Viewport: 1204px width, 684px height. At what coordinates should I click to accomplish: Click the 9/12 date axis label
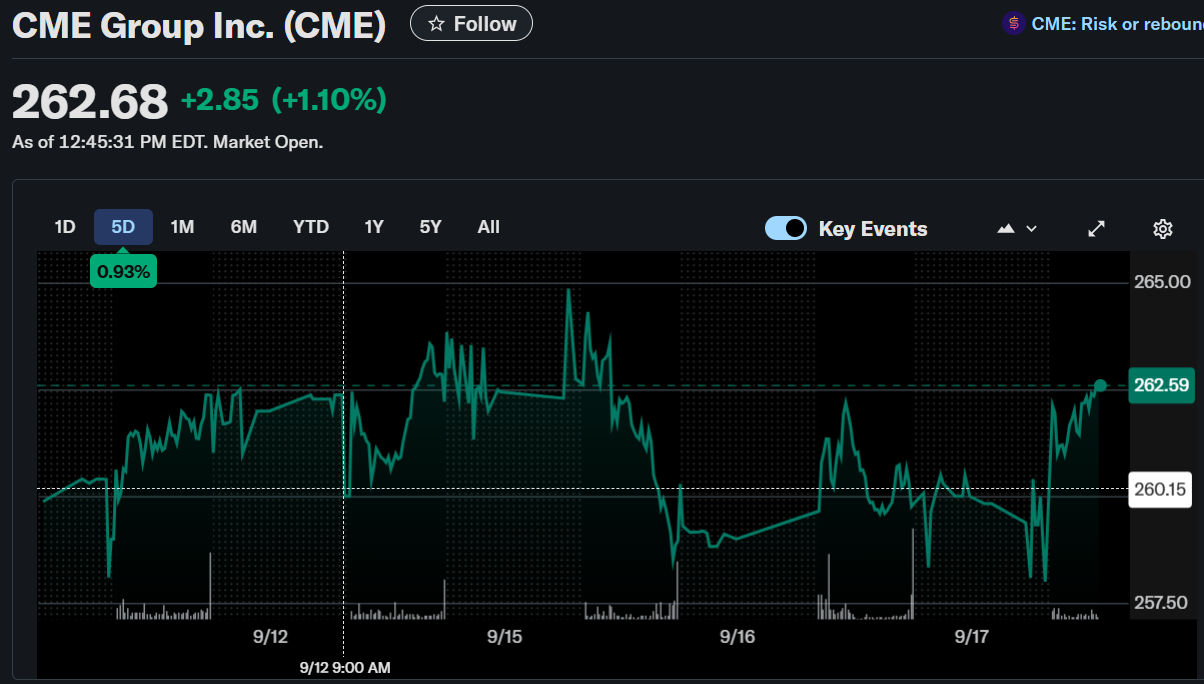271,637
